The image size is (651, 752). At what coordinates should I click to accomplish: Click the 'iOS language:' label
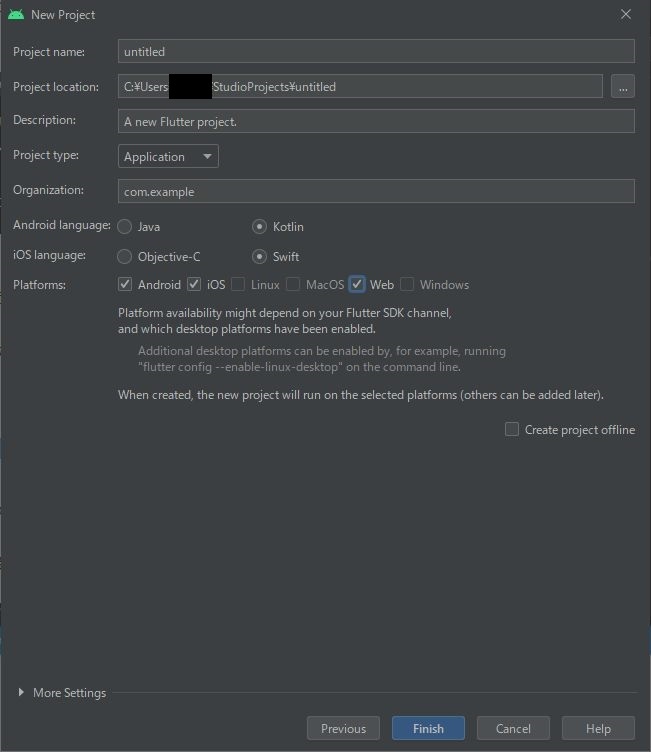point(49,255)
